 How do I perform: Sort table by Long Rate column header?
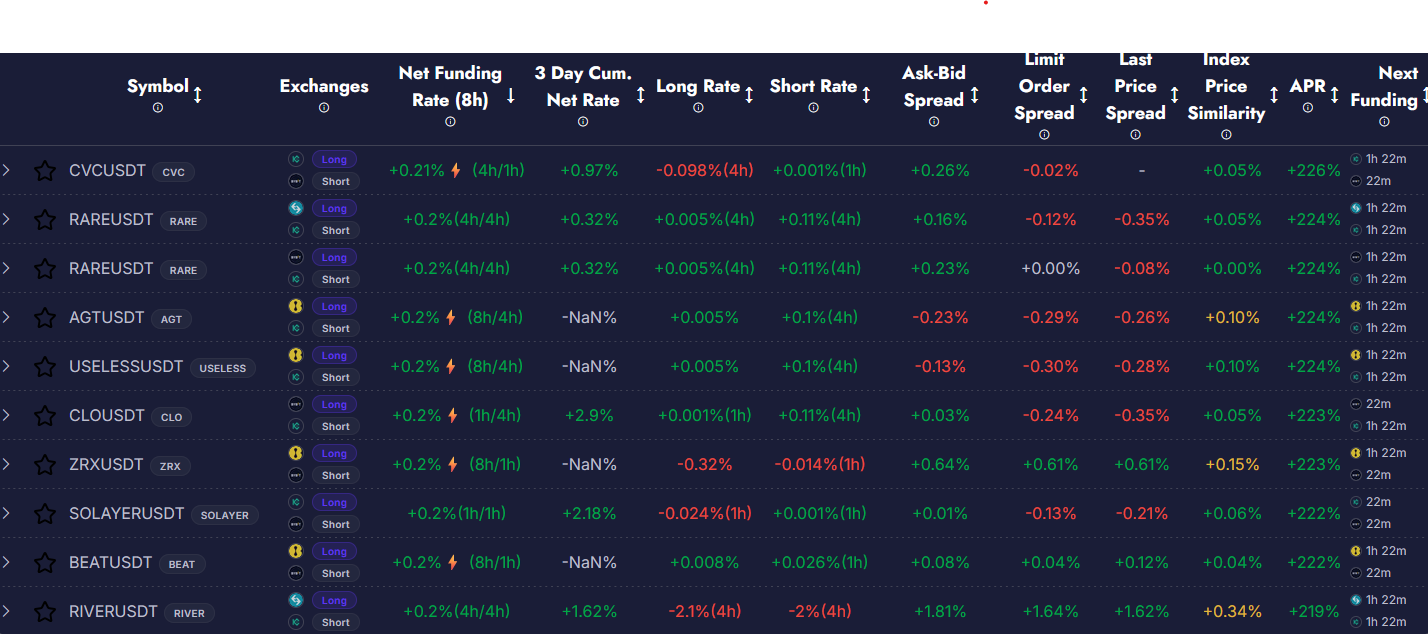click(x=697, y=87)
